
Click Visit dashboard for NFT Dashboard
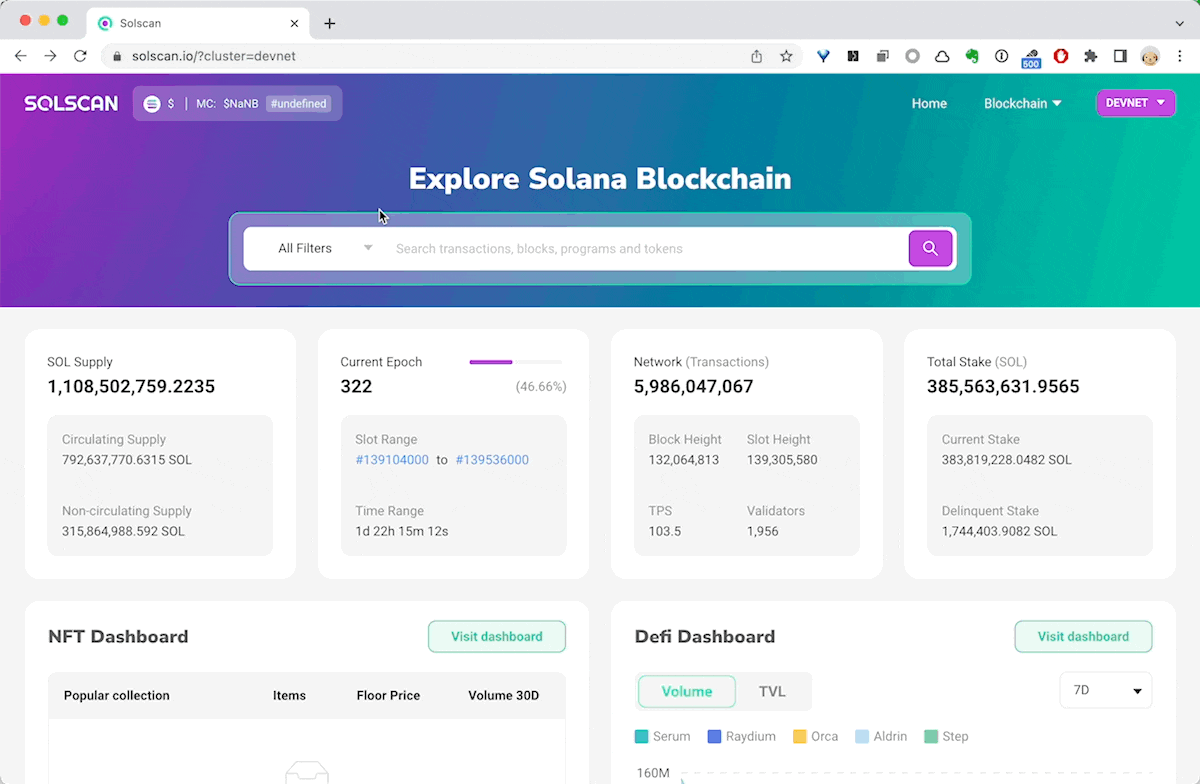click(496, 636)
